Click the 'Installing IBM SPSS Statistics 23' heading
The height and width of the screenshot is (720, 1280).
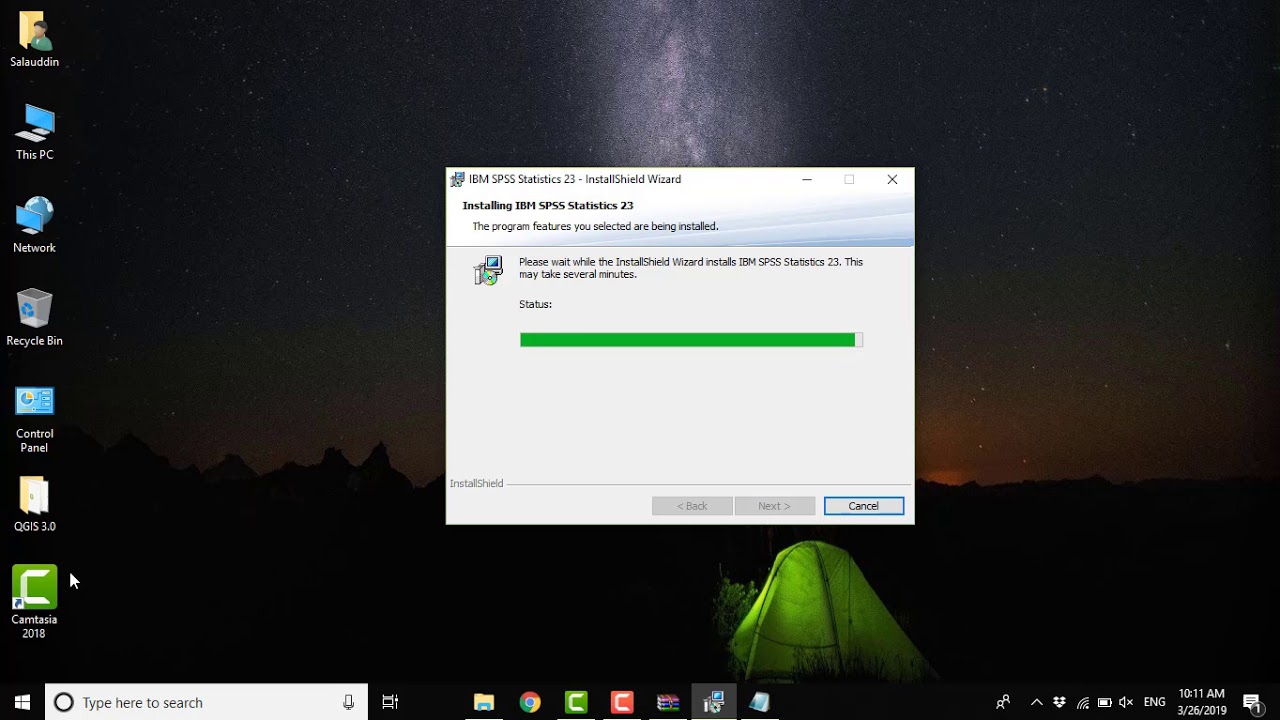[548, 205]
